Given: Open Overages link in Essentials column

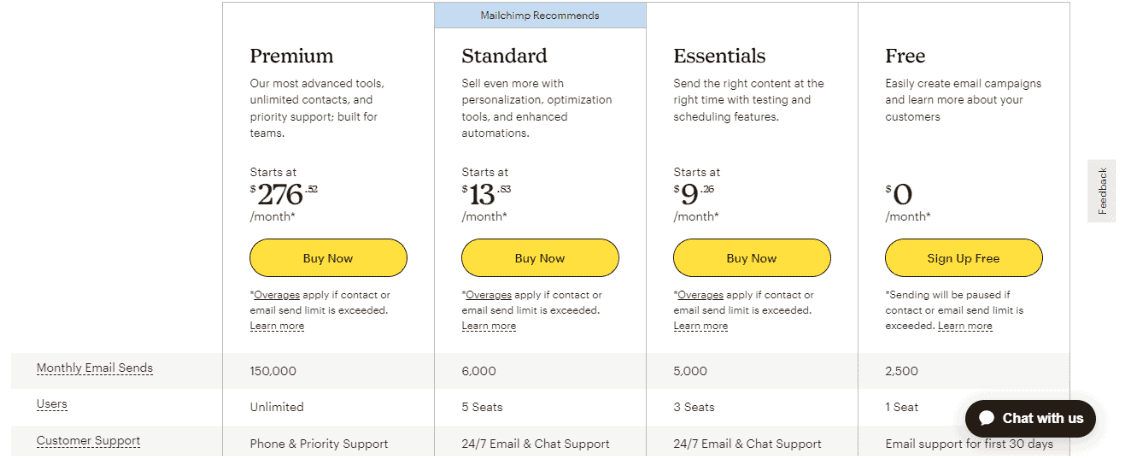Looking at the screenshot, I should 701,295.
